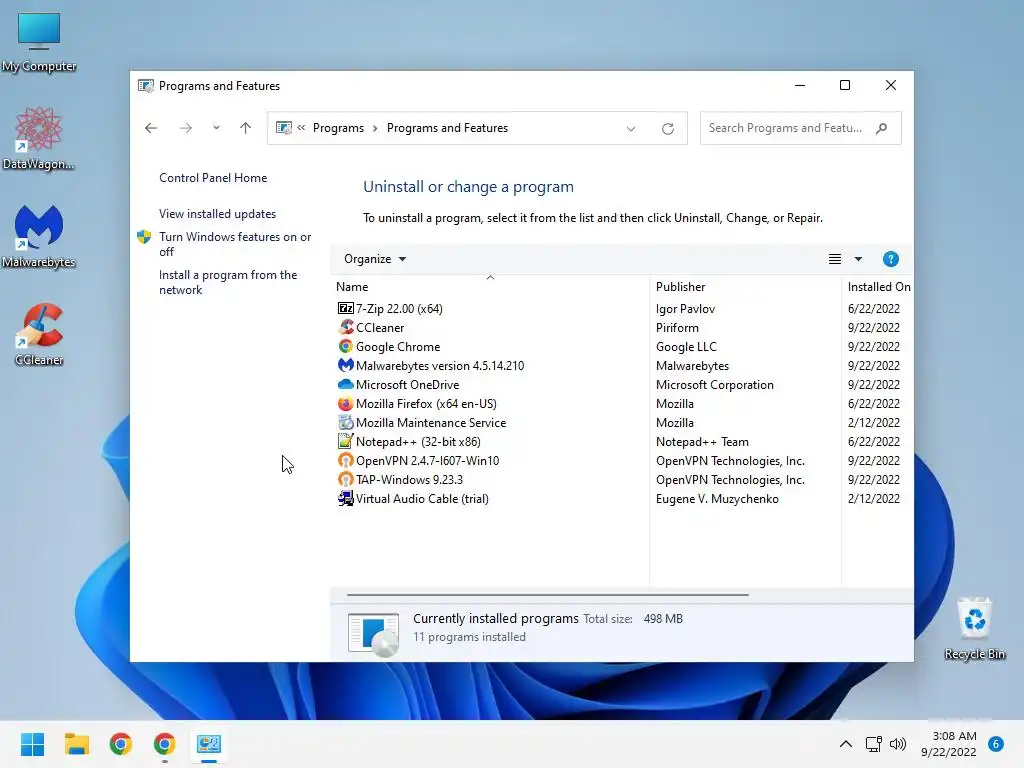Open Turn Windows features on or off
This screenshot has width=1024, height=768.
tap(235, 244)
